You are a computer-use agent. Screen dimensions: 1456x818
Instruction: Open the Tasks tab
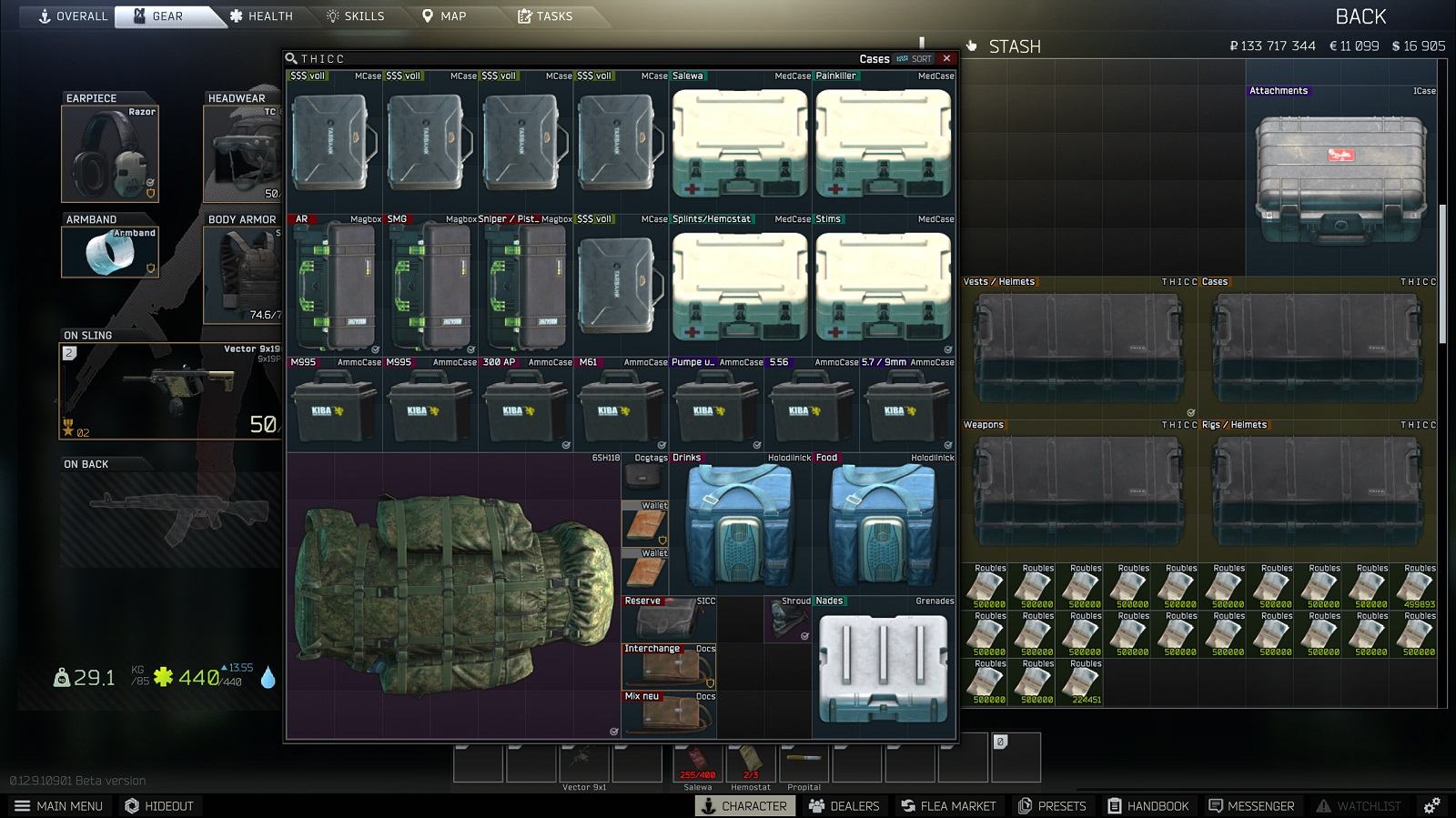[x=545, y=16]
